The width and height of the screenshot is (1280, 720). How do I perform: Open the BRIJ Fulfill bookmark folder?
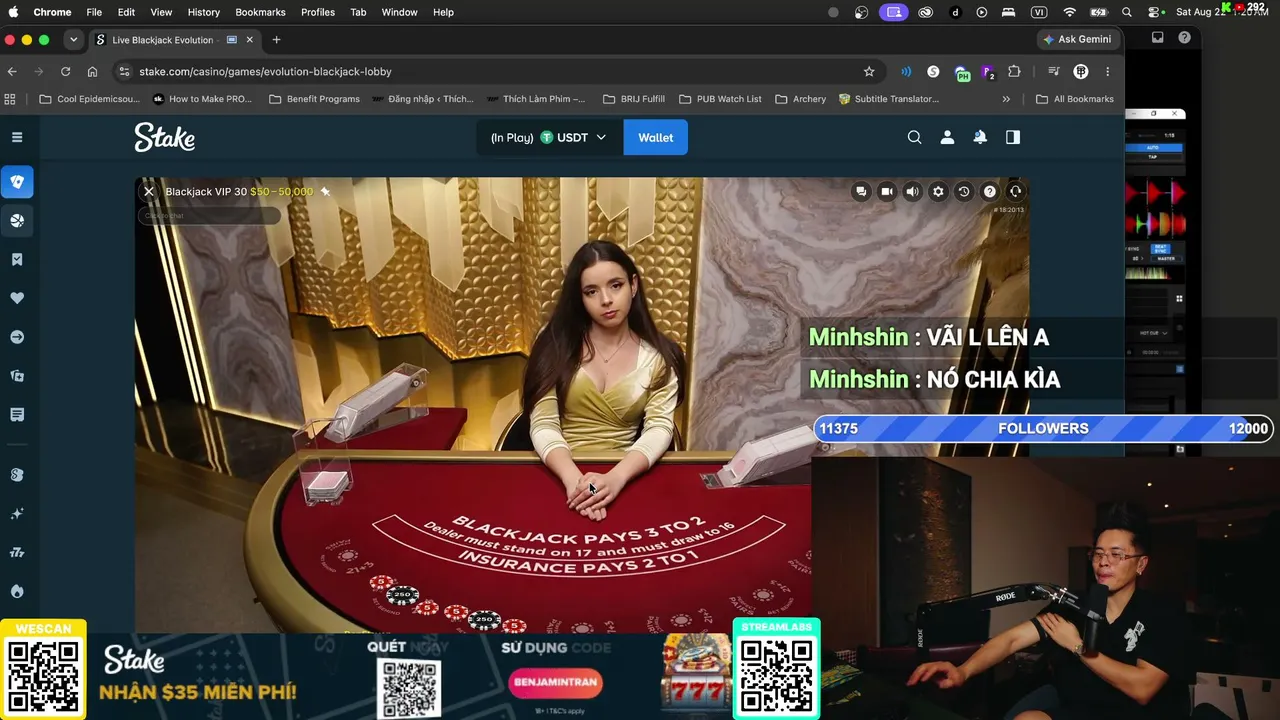(633, 99)
